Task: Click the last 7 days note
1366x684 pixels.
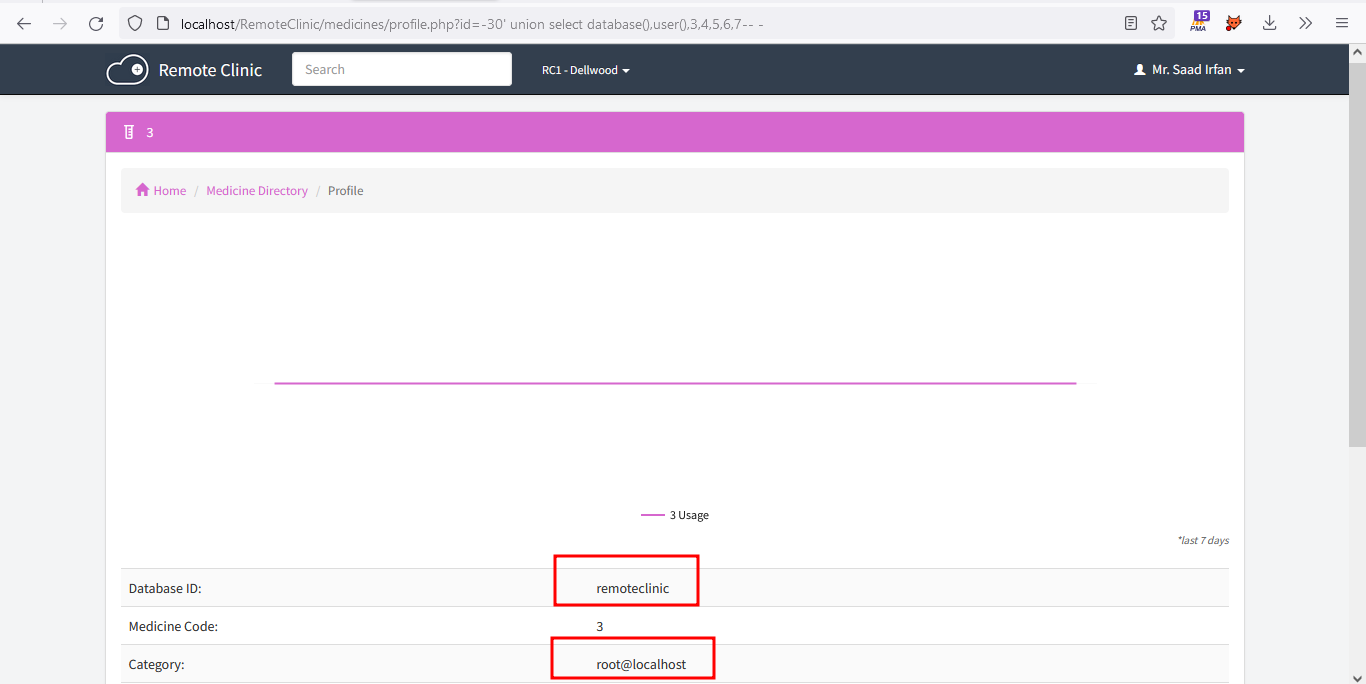Action: tap(1203, 540)
